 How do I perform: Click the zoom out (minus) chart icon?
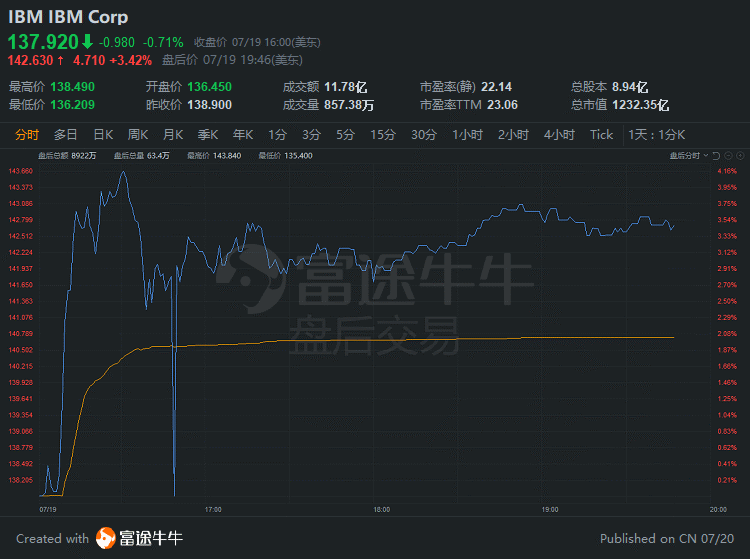coord(728,156)
